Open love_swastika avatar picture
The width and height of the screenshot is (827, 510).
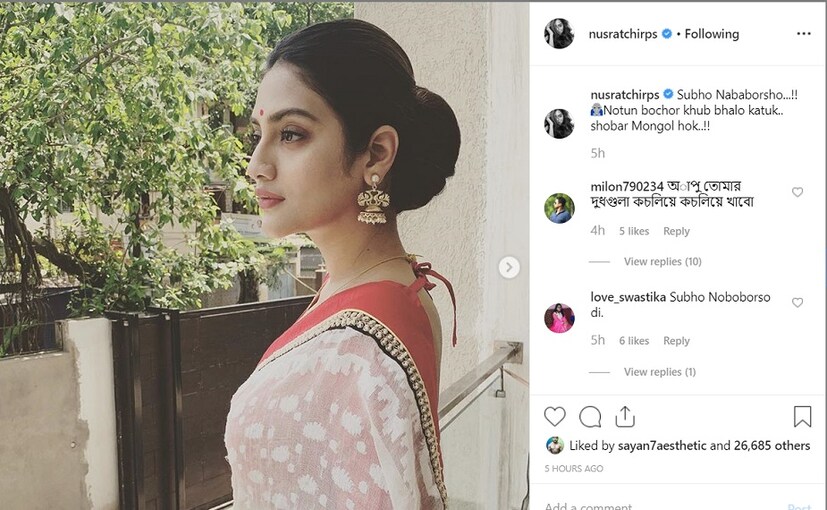coord(559,318)
